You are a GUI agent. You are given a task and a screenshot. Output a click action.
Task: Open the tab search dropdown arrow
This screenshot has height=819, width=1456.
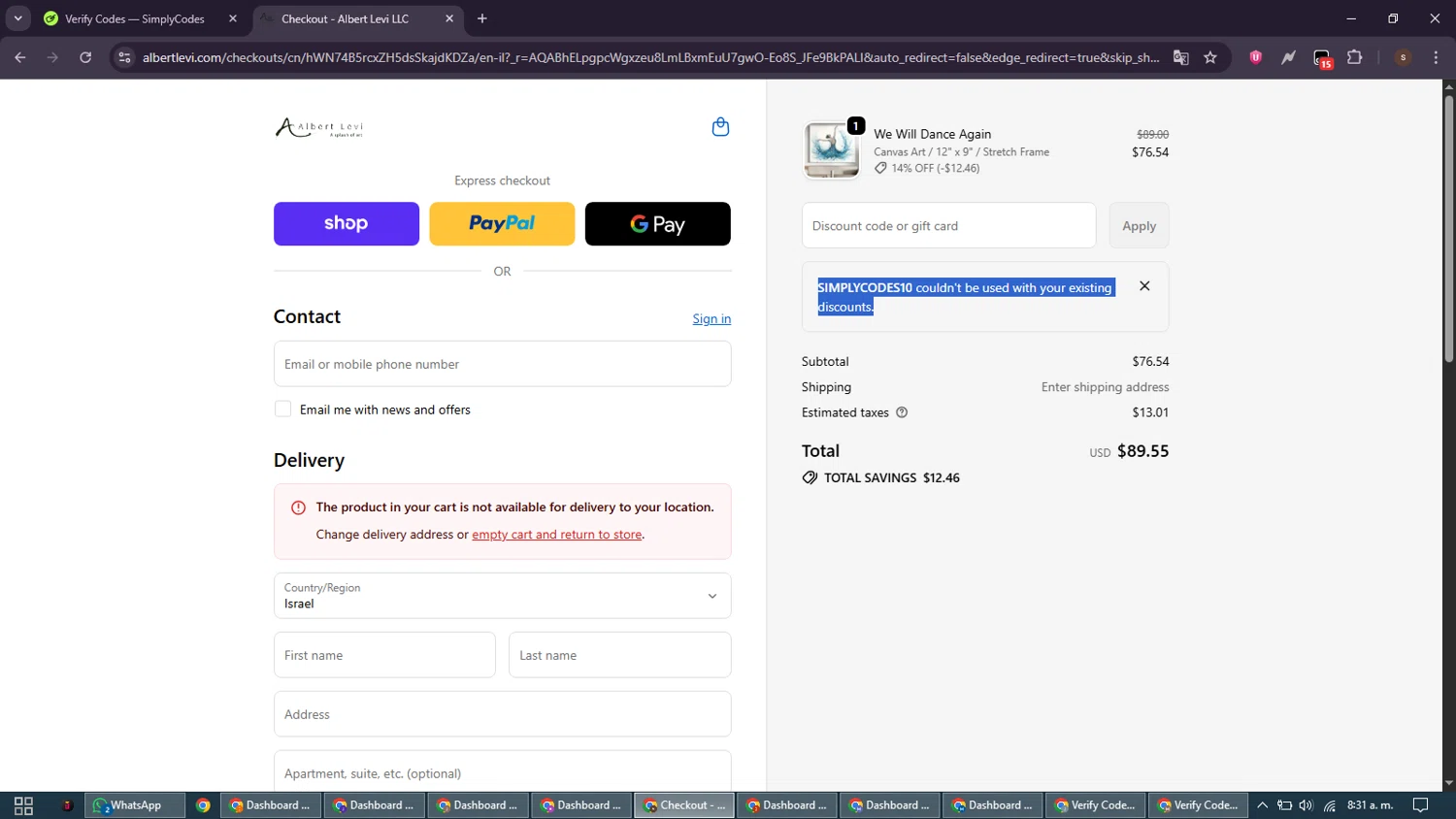click(x=17, y=18)
